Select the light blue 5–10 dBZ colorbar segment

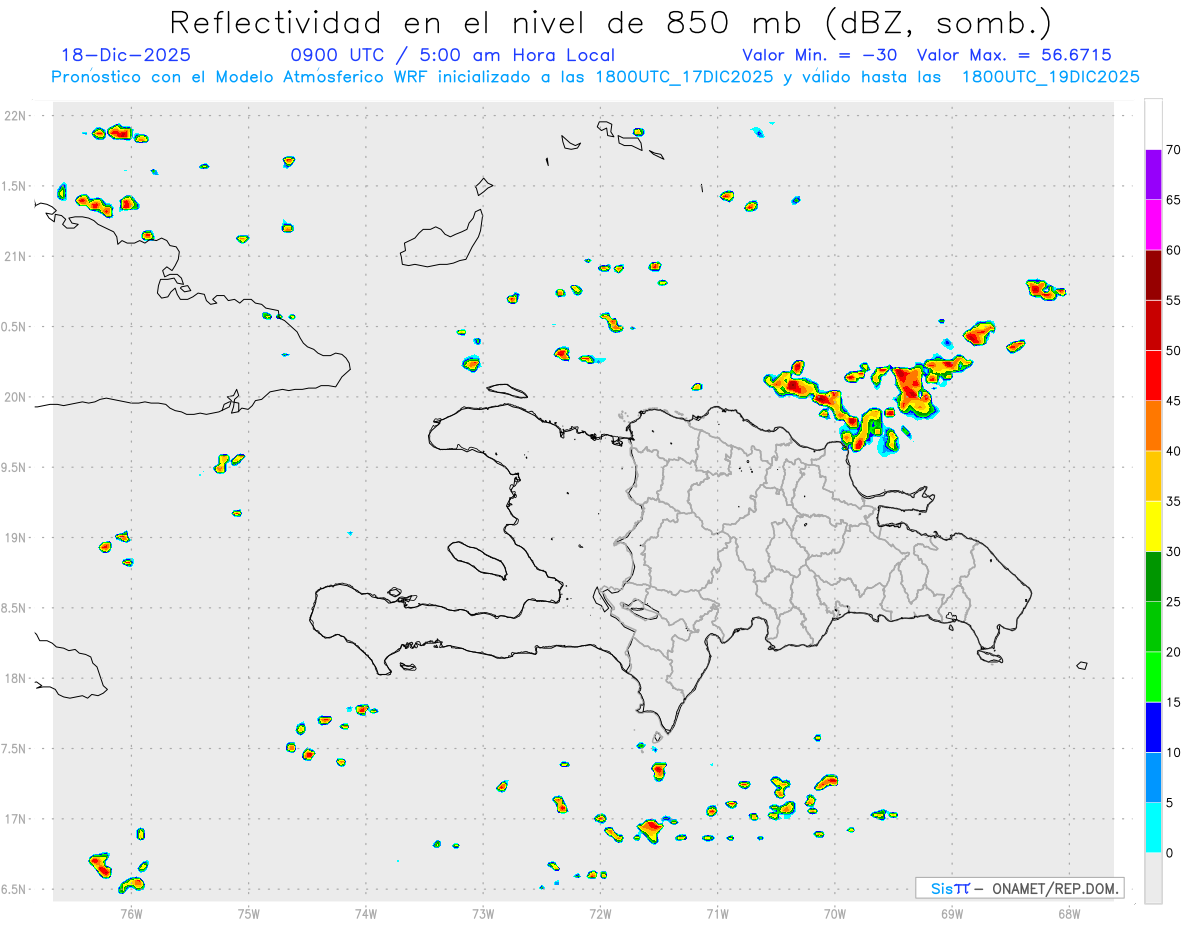click(1153, 777)
